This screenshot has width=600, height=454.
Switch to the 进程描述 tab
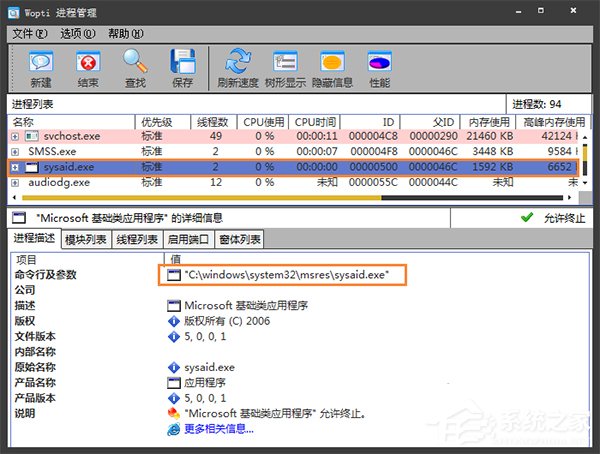(34, 238)
